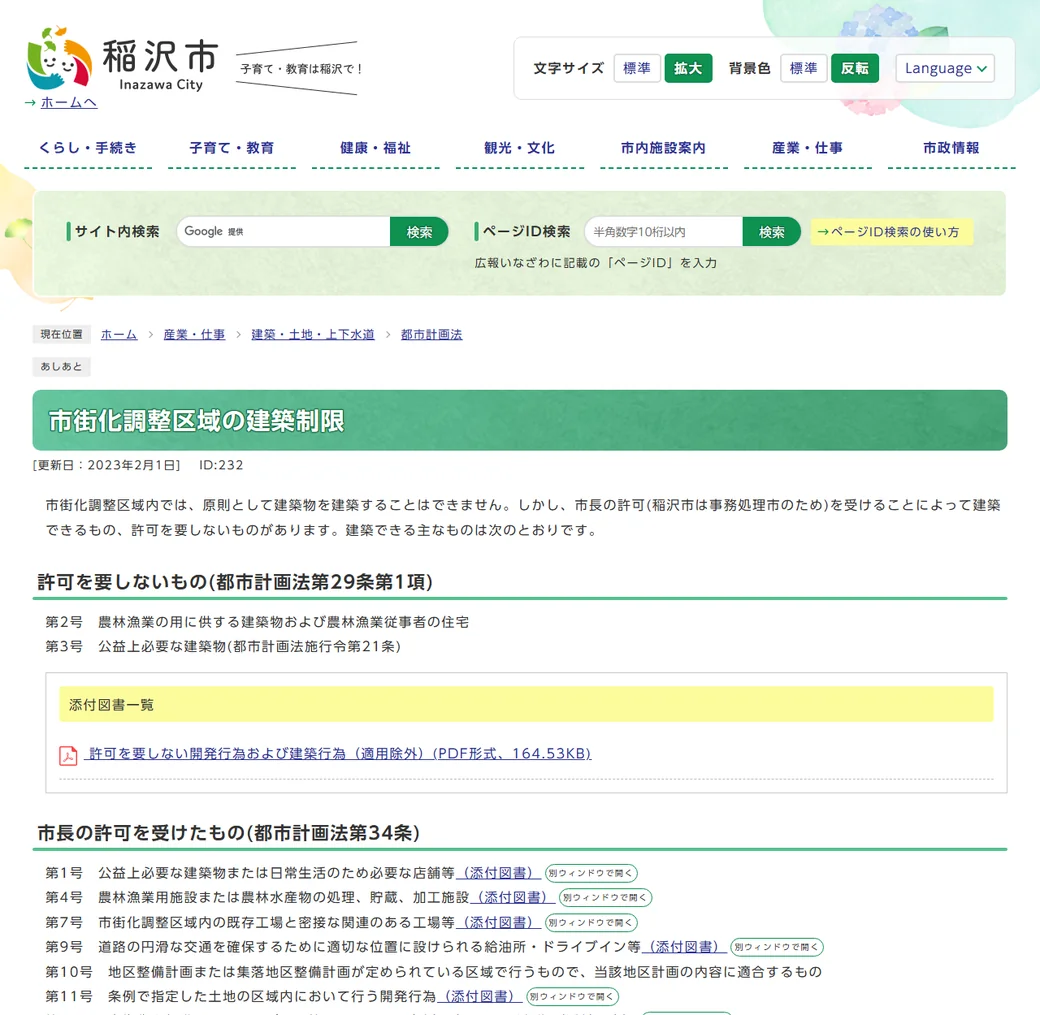This screenshot has height=1015, width=1040.
Task: Open the PDF icon for 許可を要しない開発行為
Action: [x=68, y=755]
